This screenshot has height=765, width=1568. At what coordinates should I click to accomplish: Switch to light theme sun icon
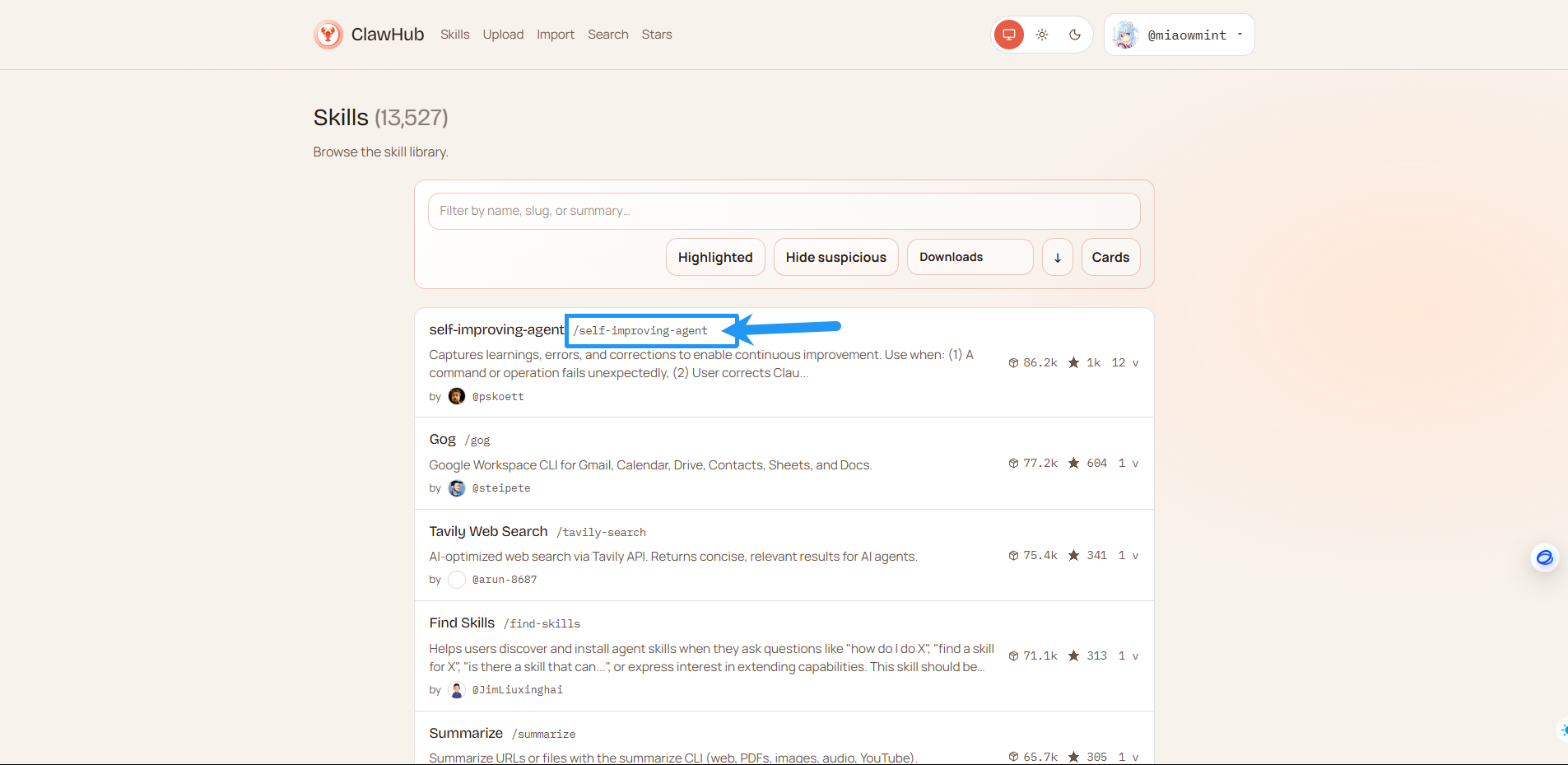tap(1042, 35)
